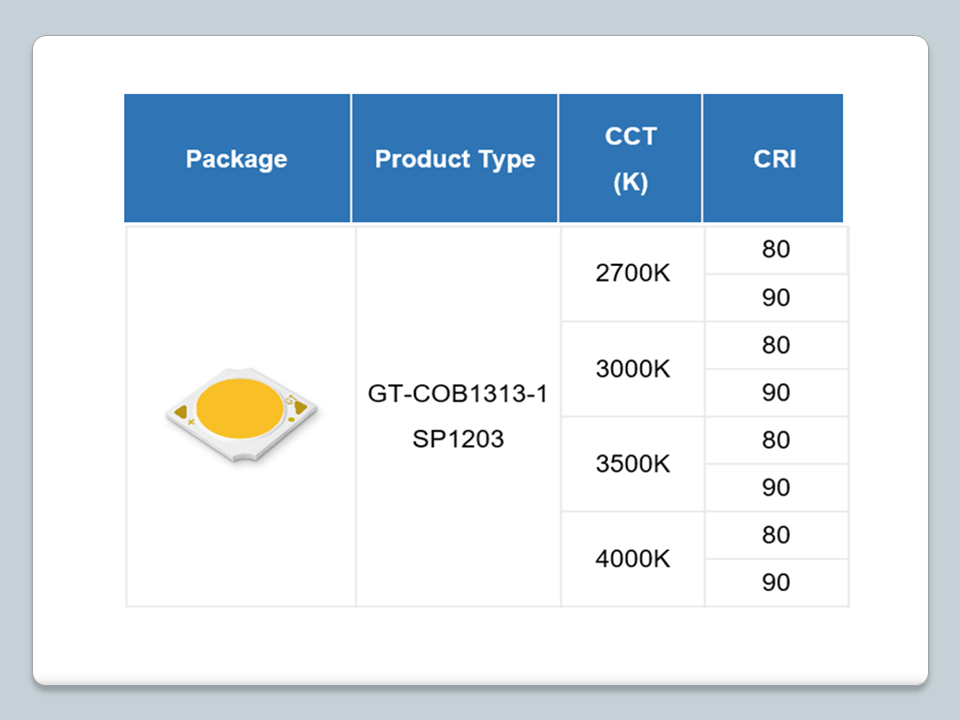This screenshot has height=720, width=960.
Task: Select the Product Type column header
Action: pyautogui.click(x=455, y=159)
